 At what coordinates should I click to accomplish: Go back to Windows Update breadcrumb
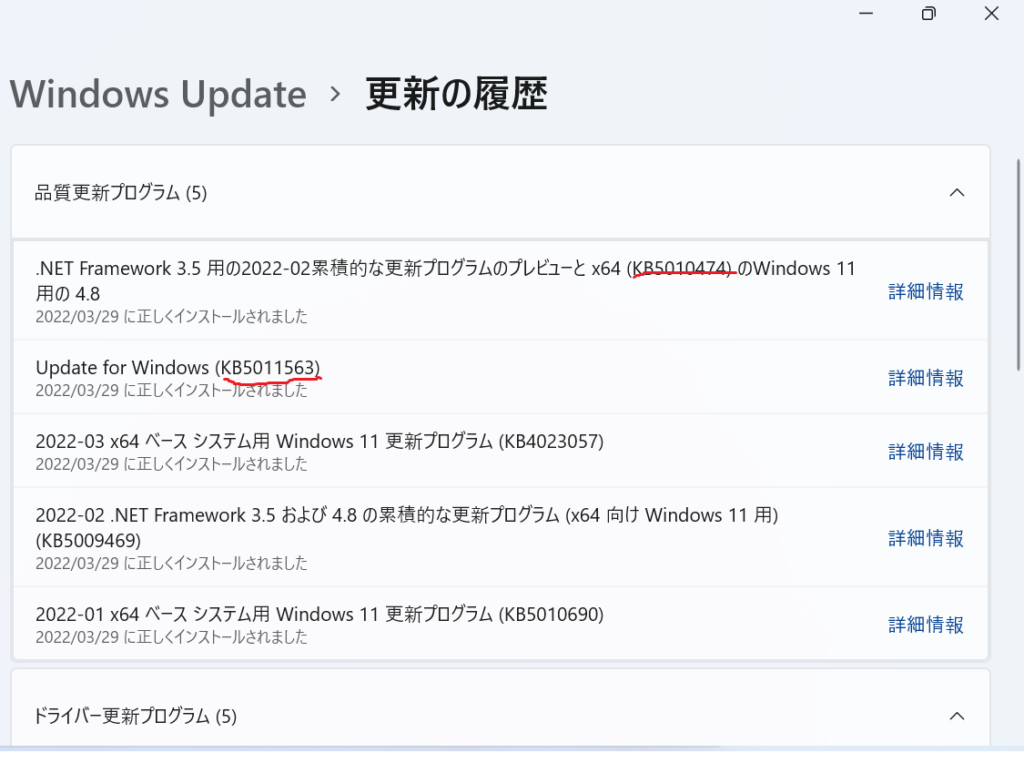pyautogui.click(x=158, y=95)
